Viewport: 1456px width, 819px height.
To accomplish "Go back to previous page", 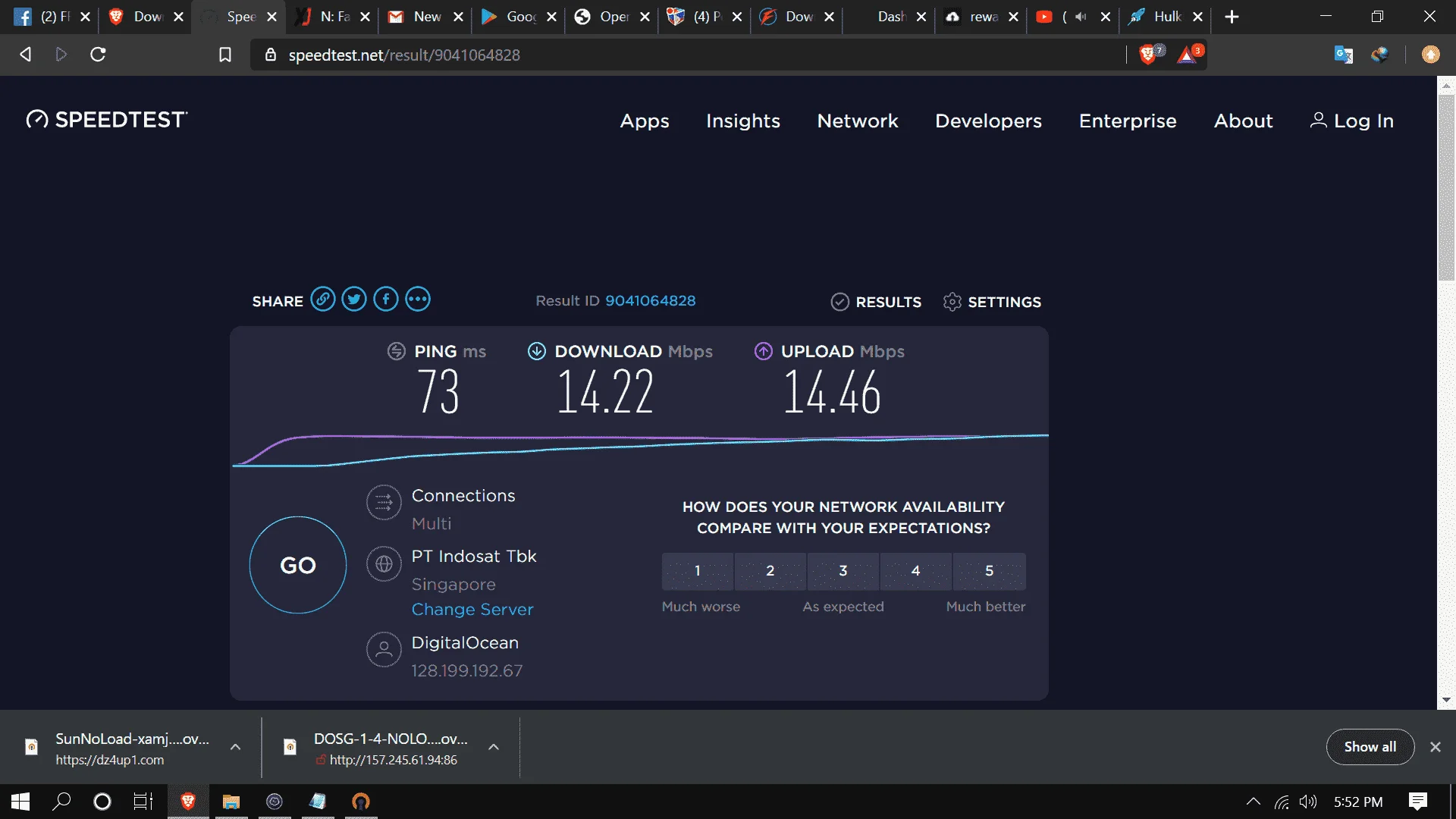I will click(25, 55).
